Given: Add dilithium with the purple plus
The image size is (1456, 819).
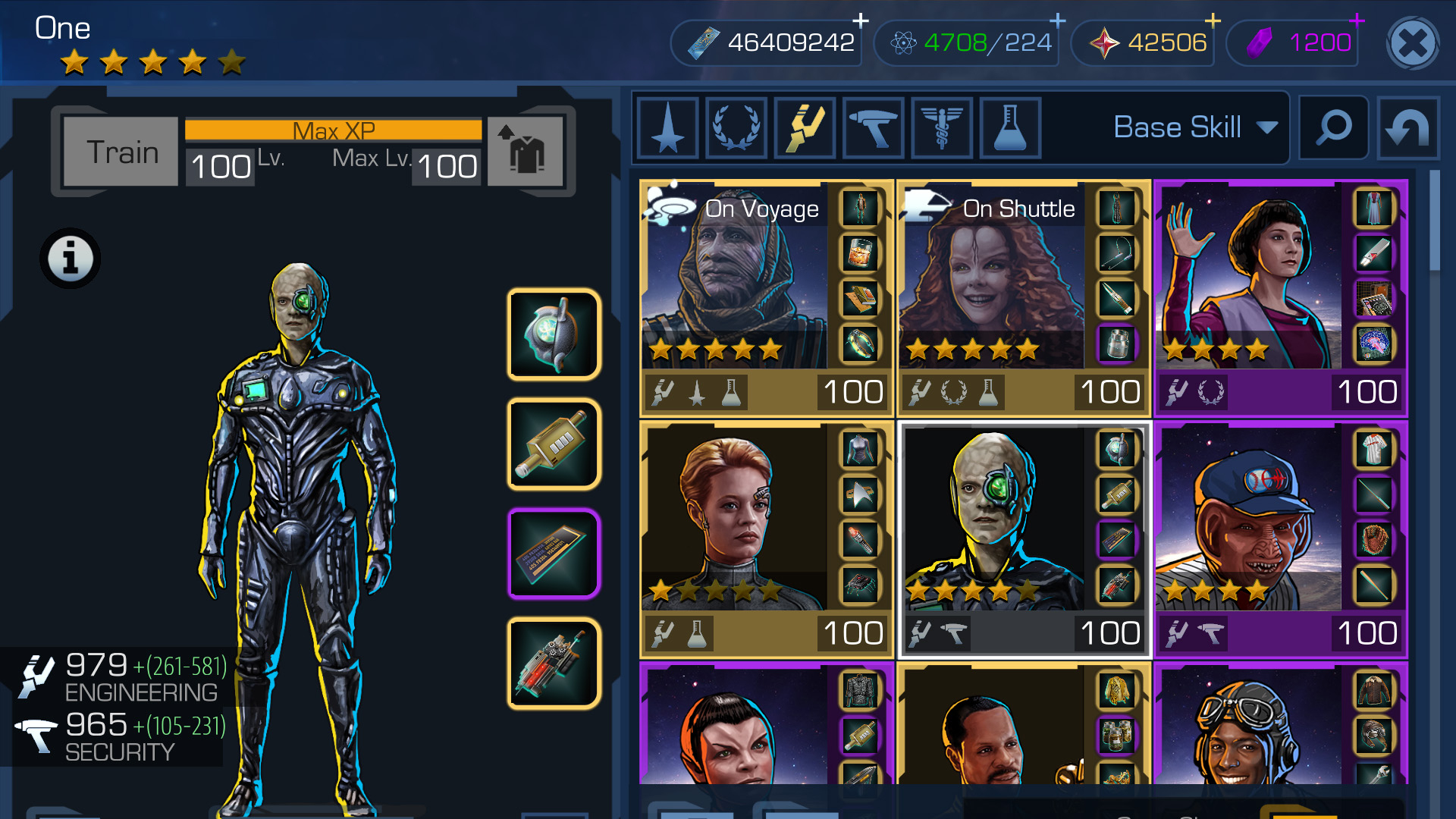Looking at the screenshot, I should pyautogui.click(x=1357, y=20).
